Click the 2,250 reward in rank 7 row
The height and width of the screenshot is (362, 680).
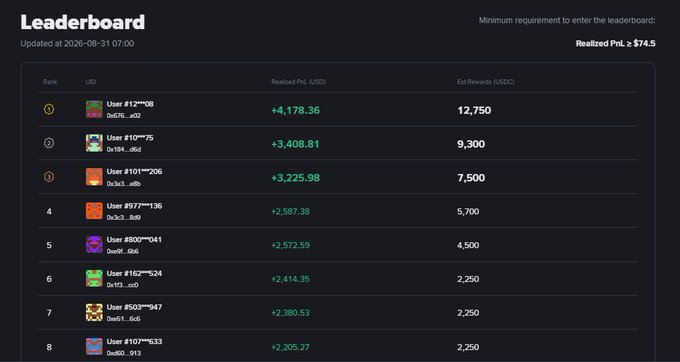[468, 313]
